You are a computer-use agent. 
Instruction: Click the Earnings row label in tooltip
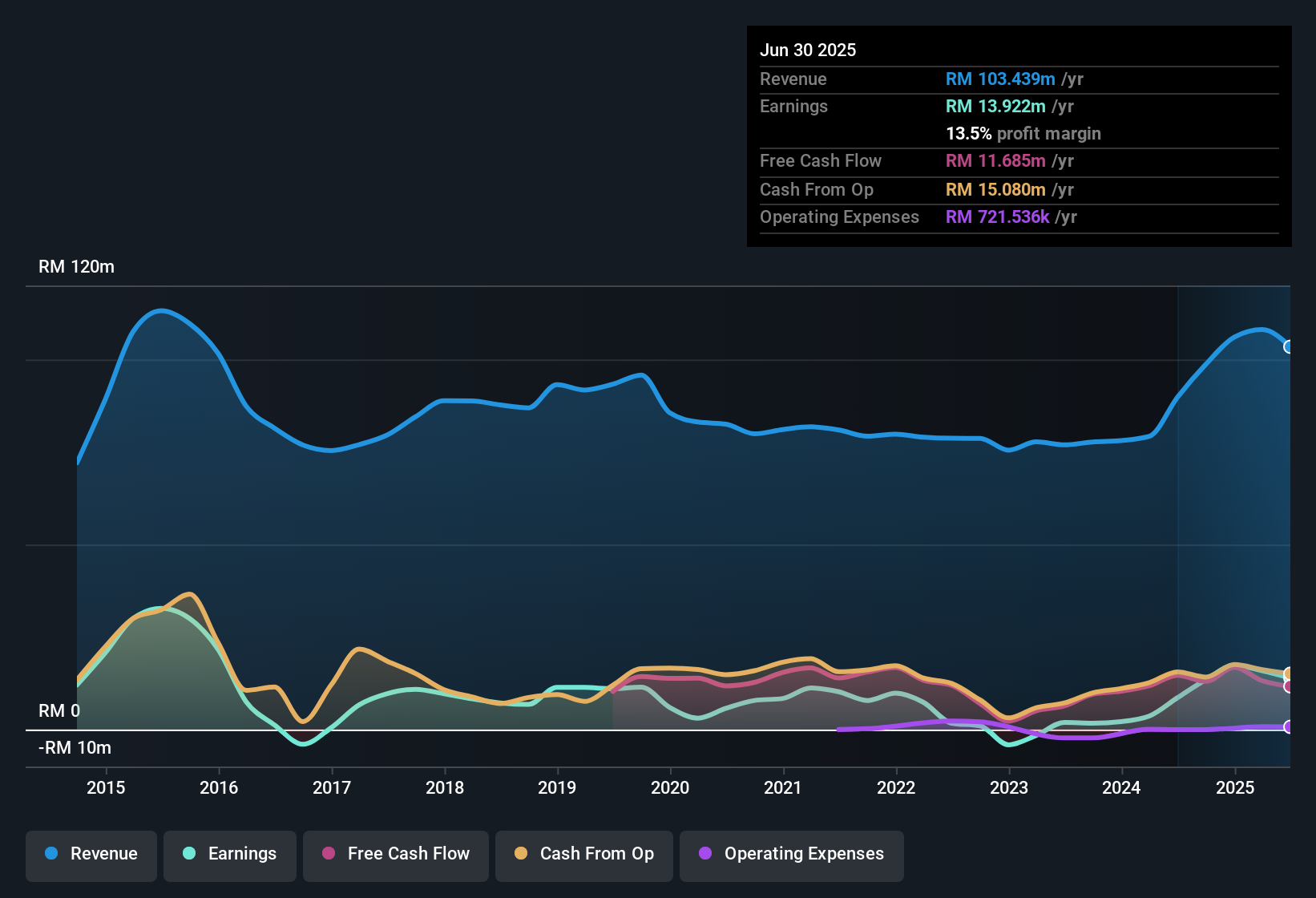point(793,106)
